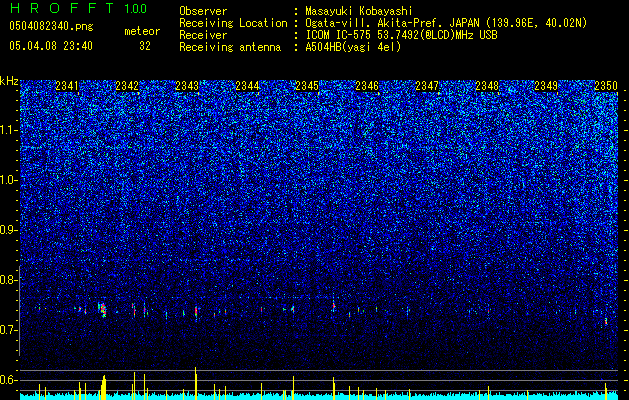Click the 2346 time marker
The height and width of the screenshot is (400, 629).
pos(367,86)
